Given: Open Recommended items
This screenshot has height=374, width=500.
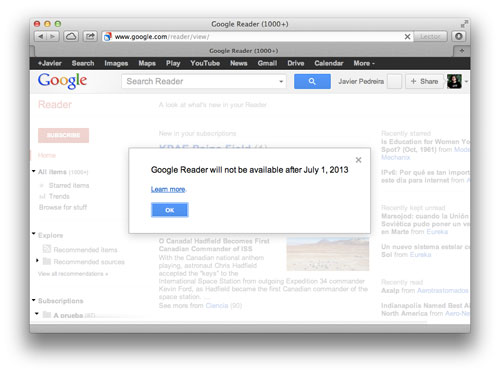Looking at the screenshot, I should coord(85,250).
